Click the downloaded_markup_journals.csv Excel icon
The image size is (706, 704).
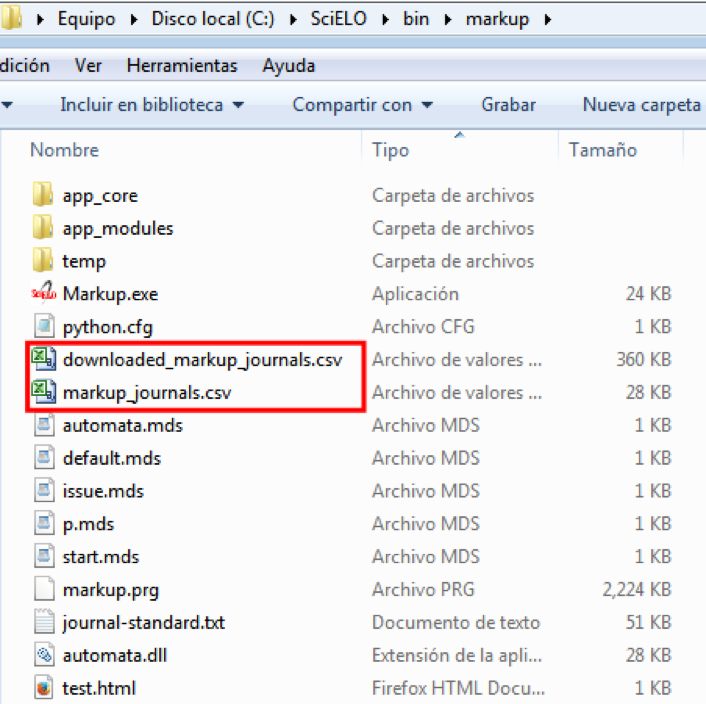[x=42, y=360]
